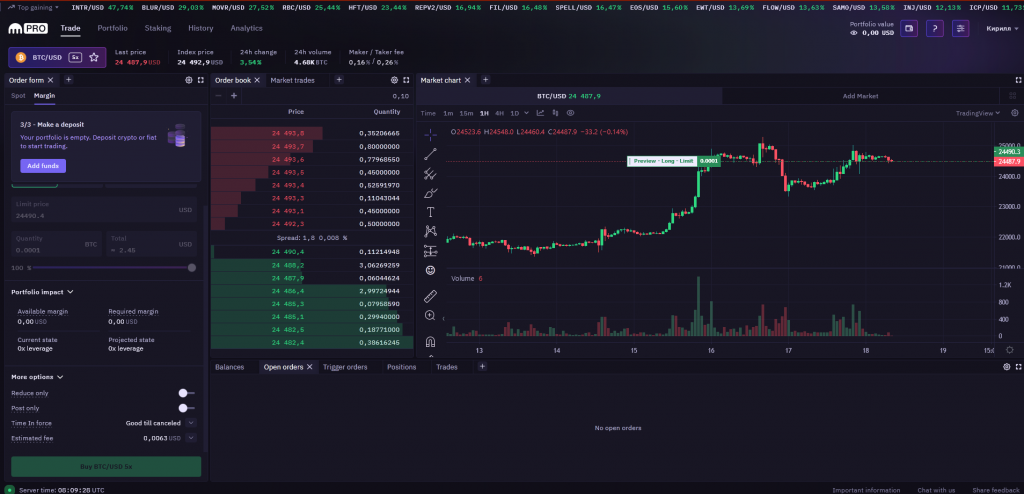
Task: Toggle portfolio value visibility eye icon
Action: [x=854, y=33]
